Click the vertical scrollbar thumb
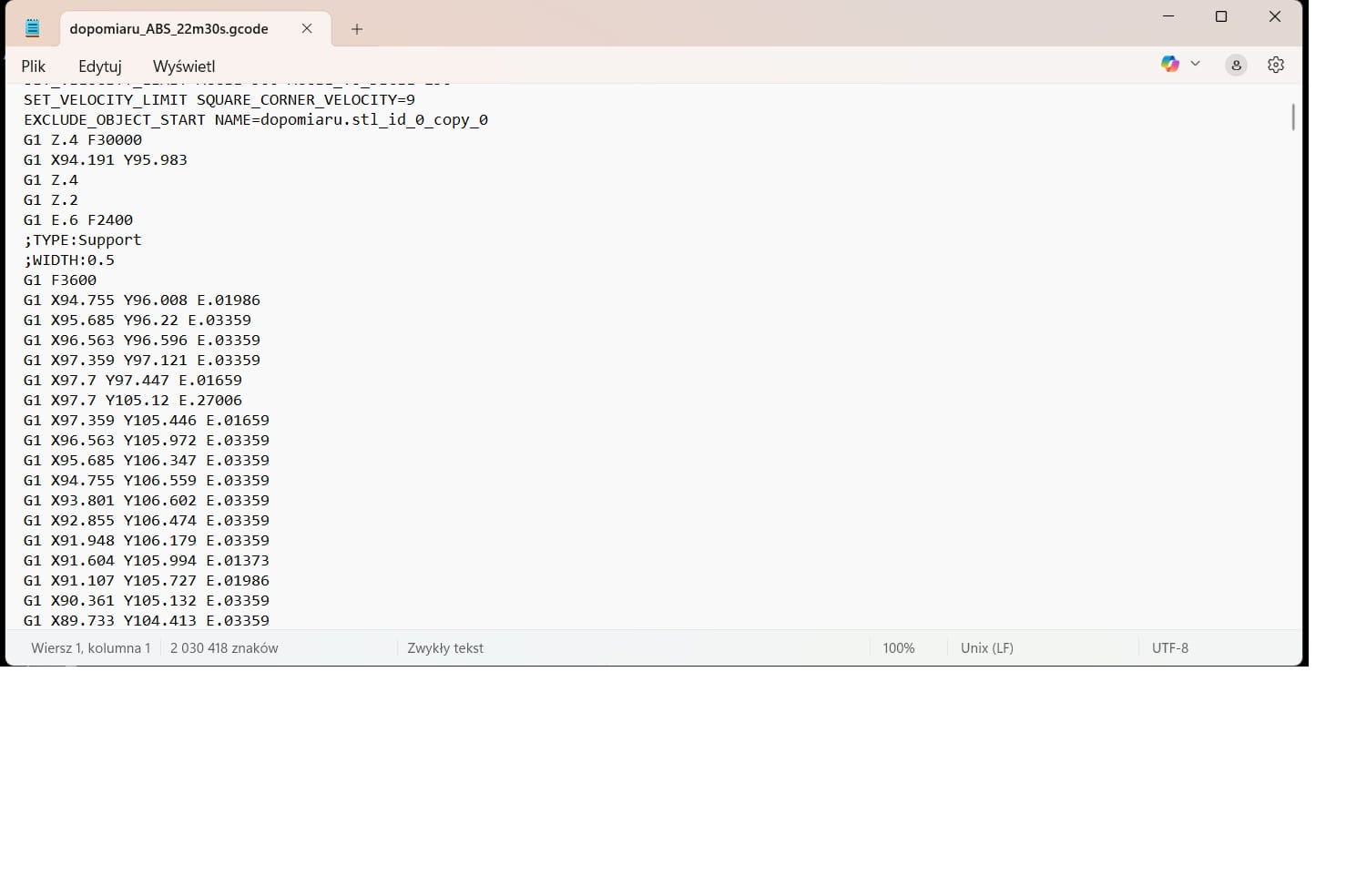This screenshot has width=1346, height=896. [1292, 117]
